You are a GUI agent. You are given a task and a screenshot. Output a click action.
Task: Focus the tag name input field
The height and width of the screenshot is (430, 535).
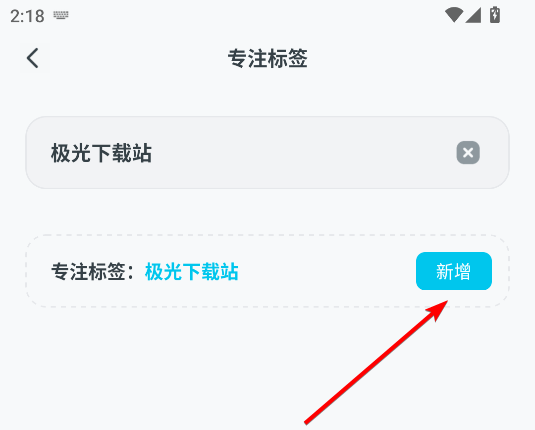pyautogui.click(x=268, y=153)
